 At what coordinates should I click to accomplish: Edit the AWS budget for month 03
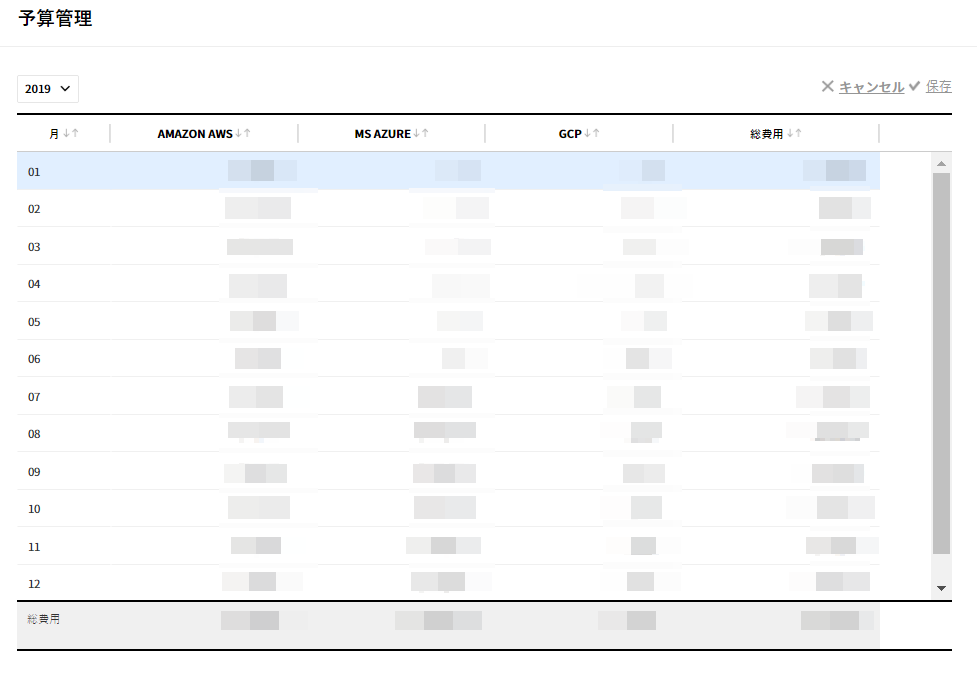pos(260,247)
